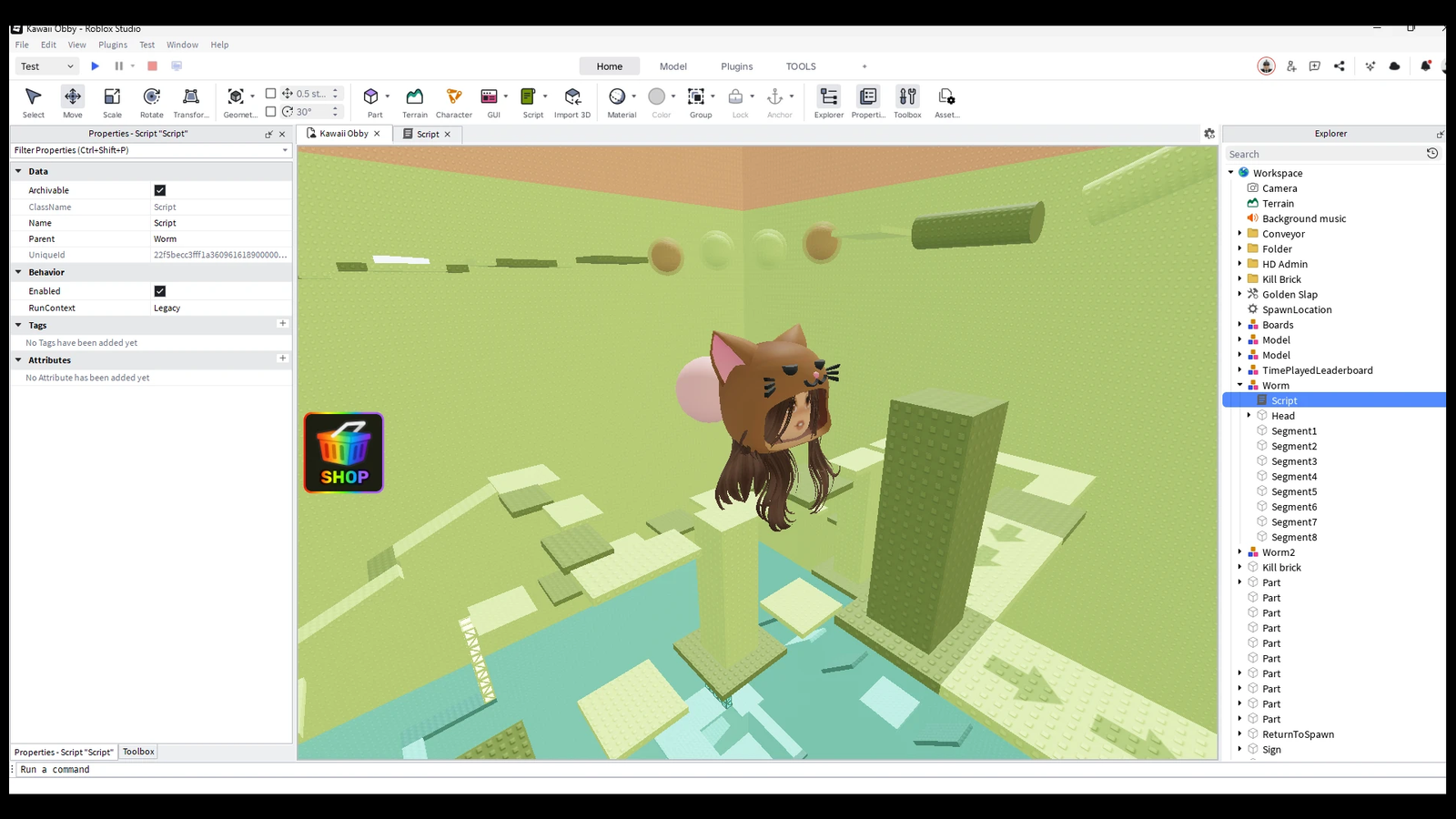
Task: Open the File menu
Action: click(22, 45)
